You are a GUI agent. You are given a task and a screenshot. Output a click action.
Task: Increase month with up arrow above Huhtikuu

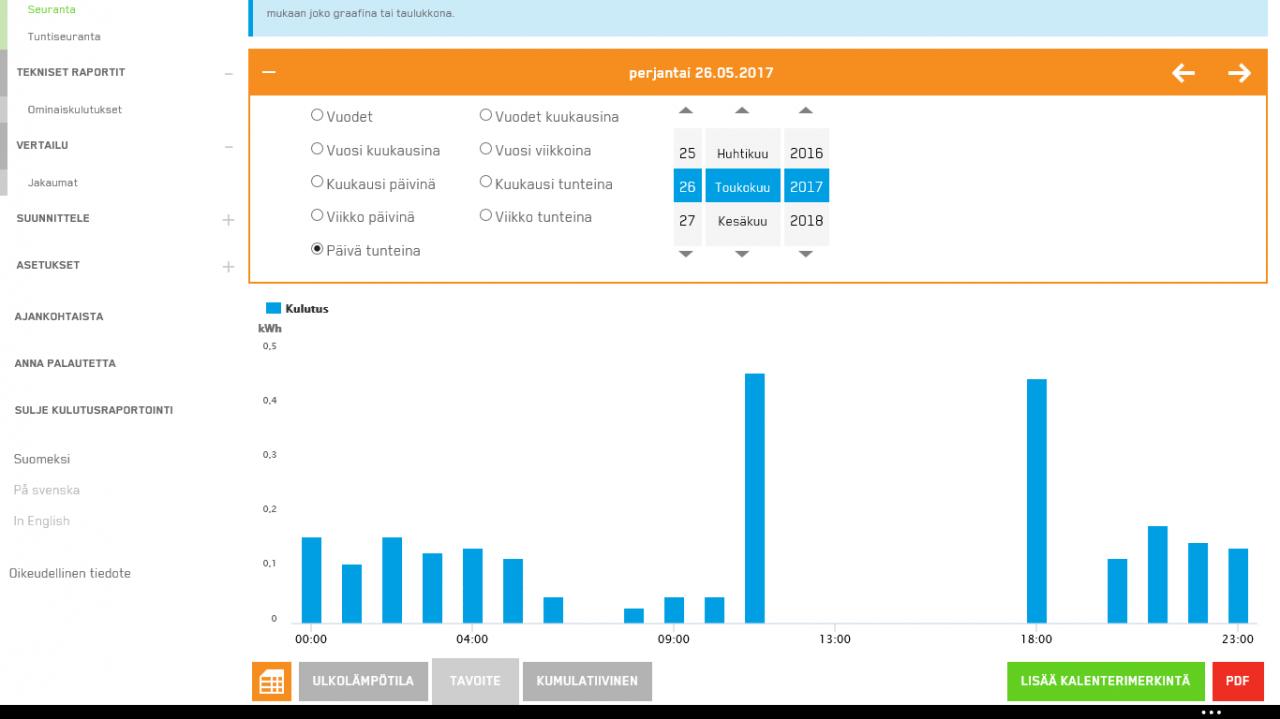[742, 111]
